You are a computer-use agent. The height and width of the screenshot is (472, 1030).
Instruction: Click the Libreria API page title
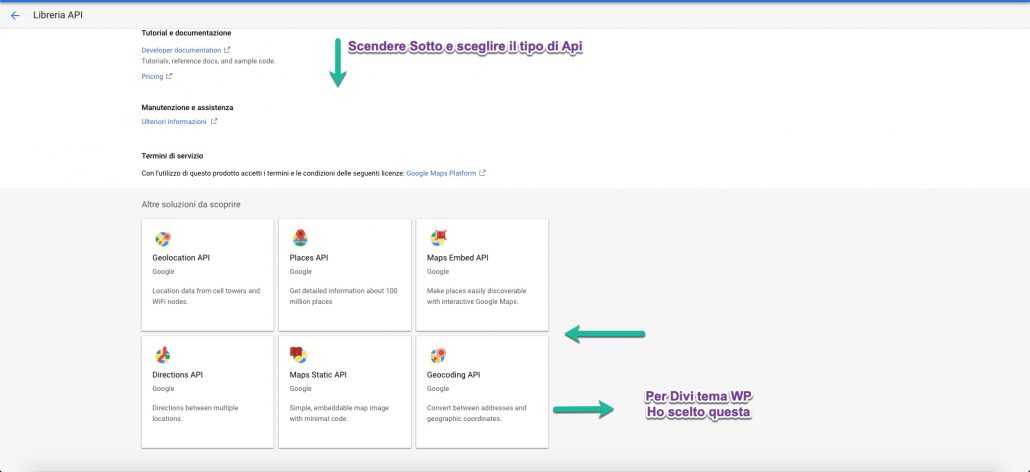point(58,15)
